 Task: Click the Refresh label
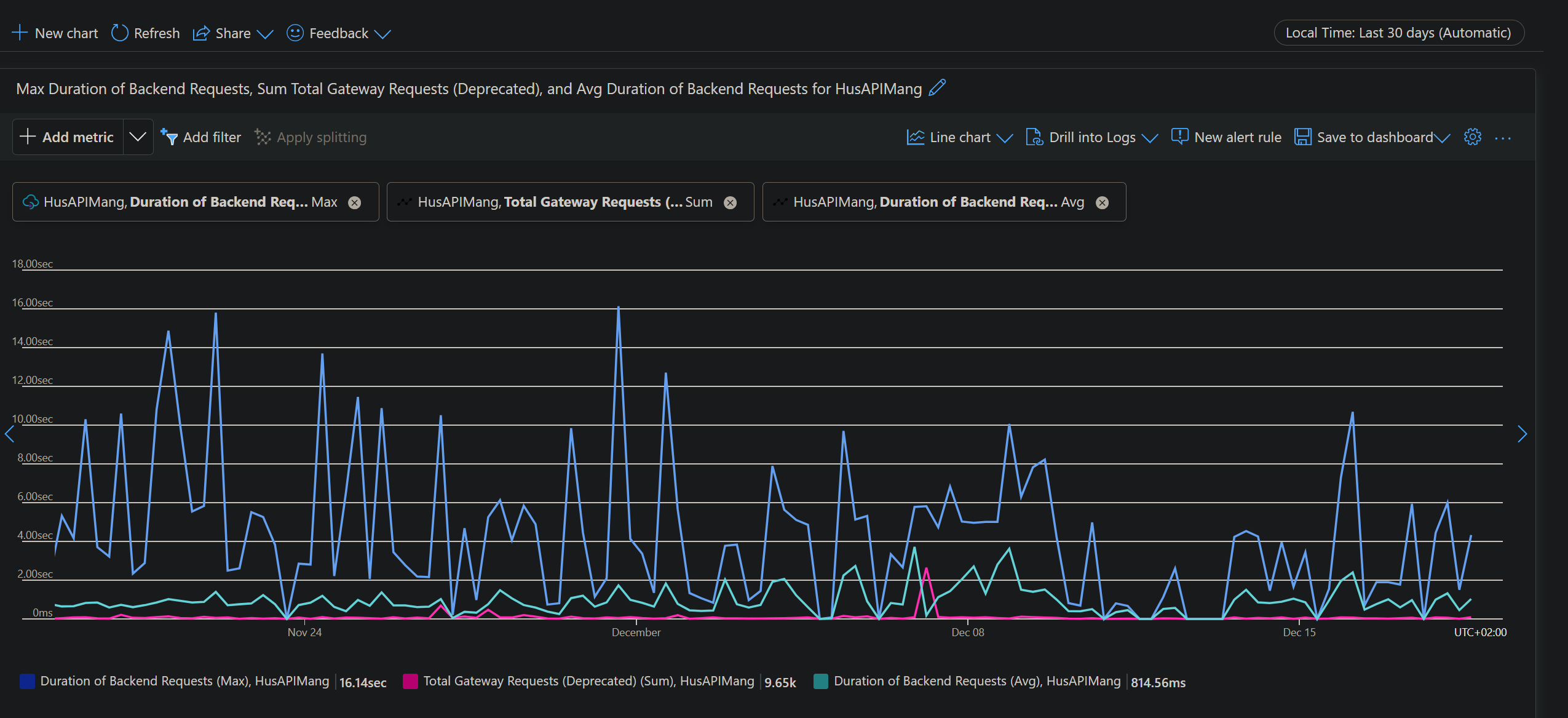pos(157,33)
